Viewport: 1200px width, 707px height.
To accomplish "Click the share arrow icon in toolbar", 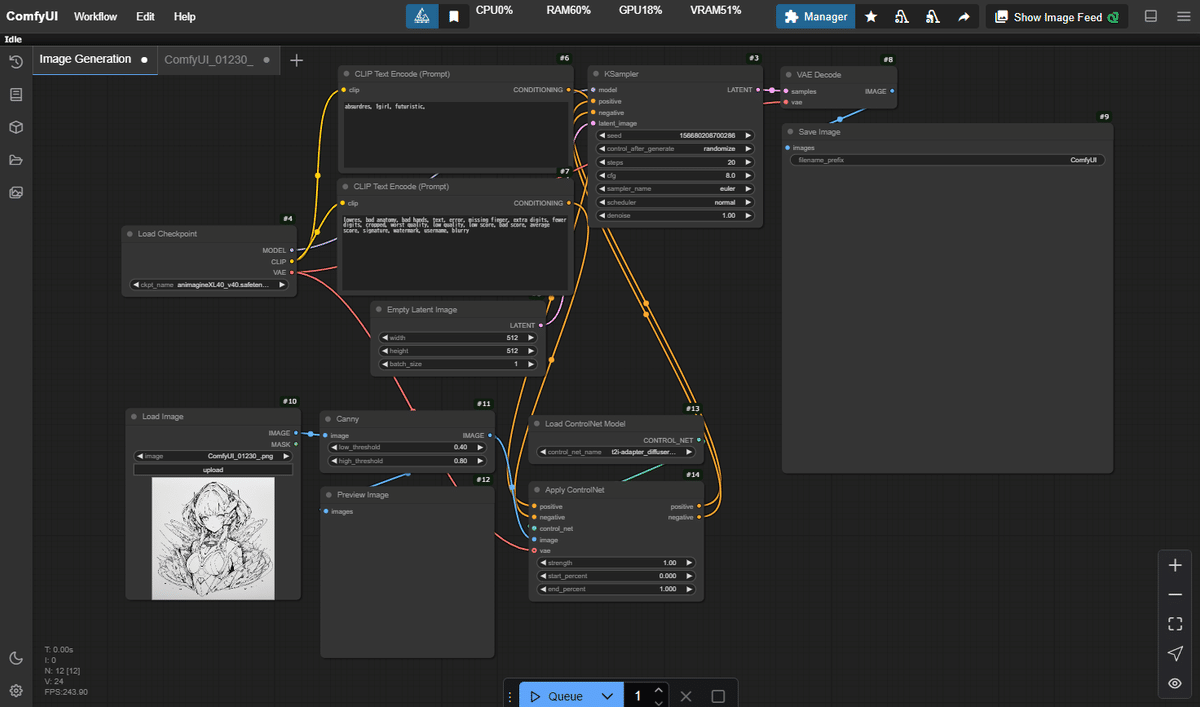I will (x=962, y=16).
